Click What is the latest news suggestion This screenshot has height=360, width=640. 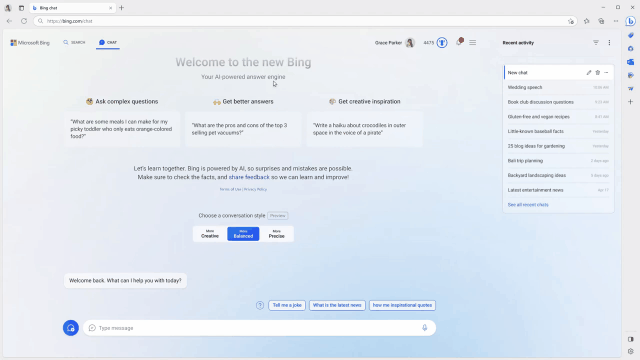point(337,305)
